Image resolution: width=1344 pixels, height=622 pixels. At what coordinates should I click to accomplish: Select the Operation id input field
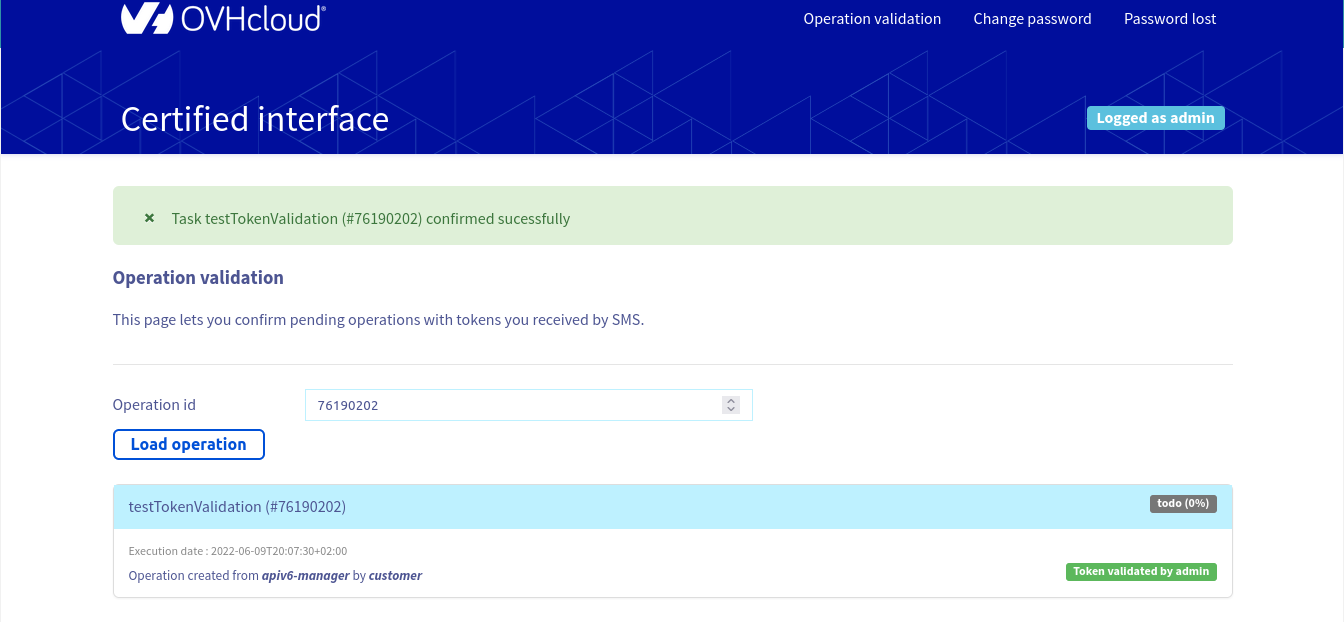point(500,405)
